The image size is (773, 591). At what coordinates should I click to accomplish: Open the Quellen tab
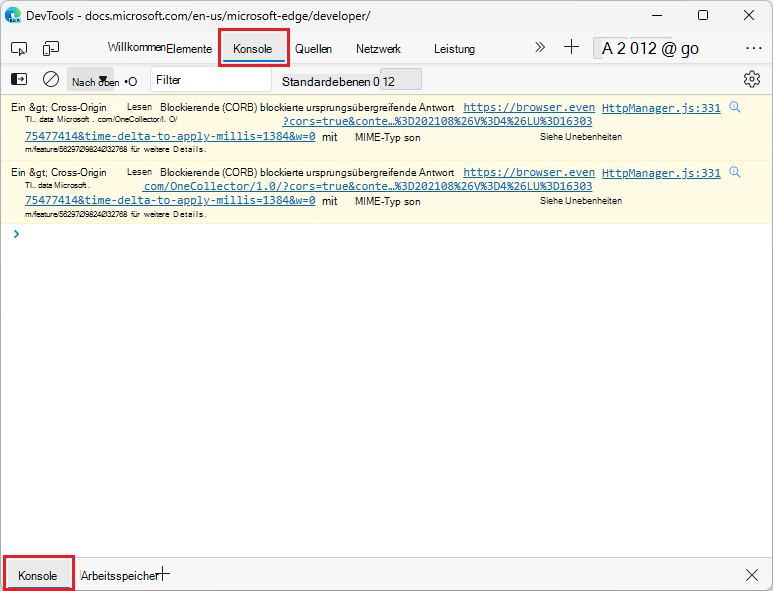[x=313, y=49]
